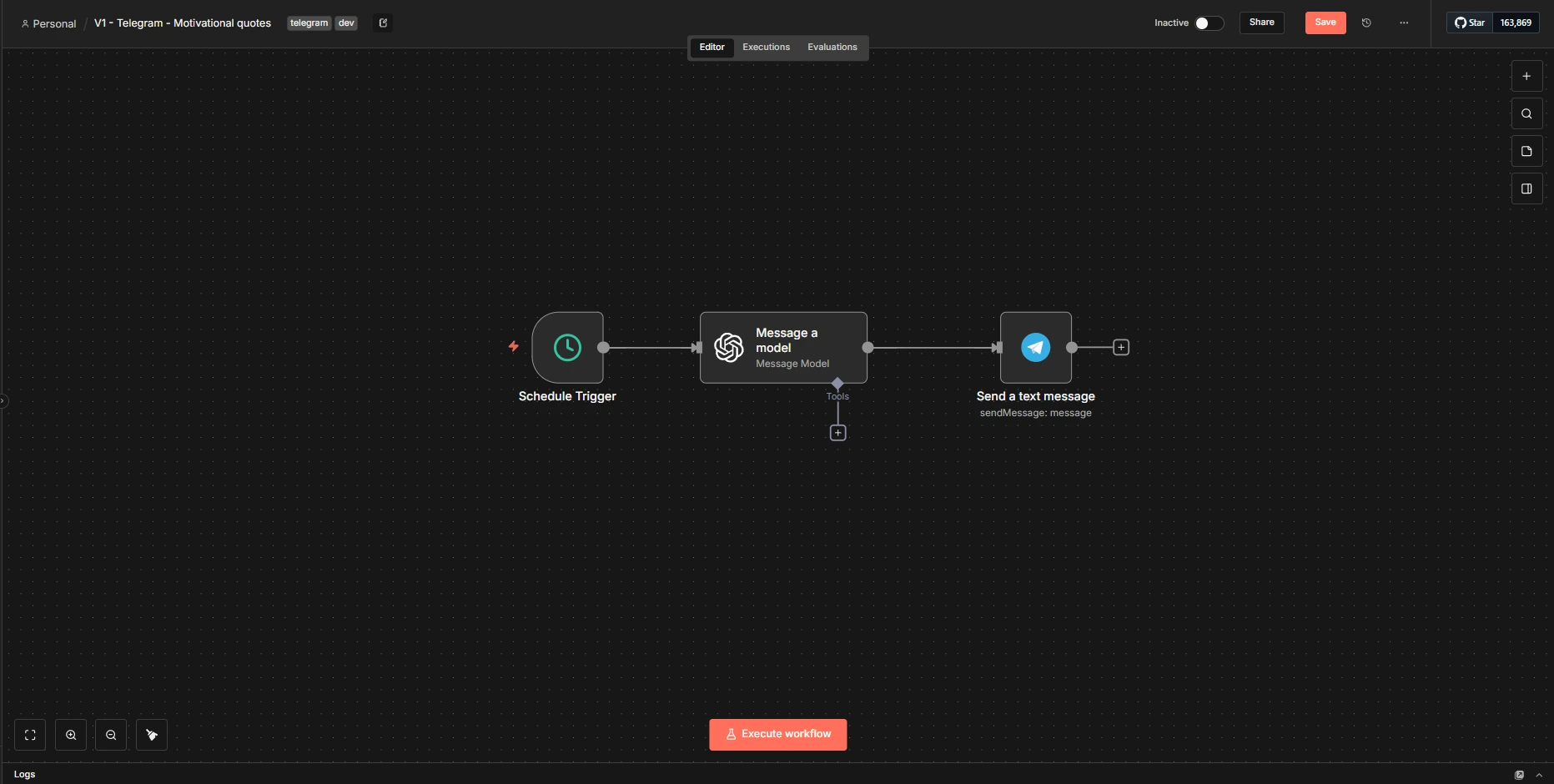
Task: Click the zoom out magnifier icon
Action: [111, 735]
